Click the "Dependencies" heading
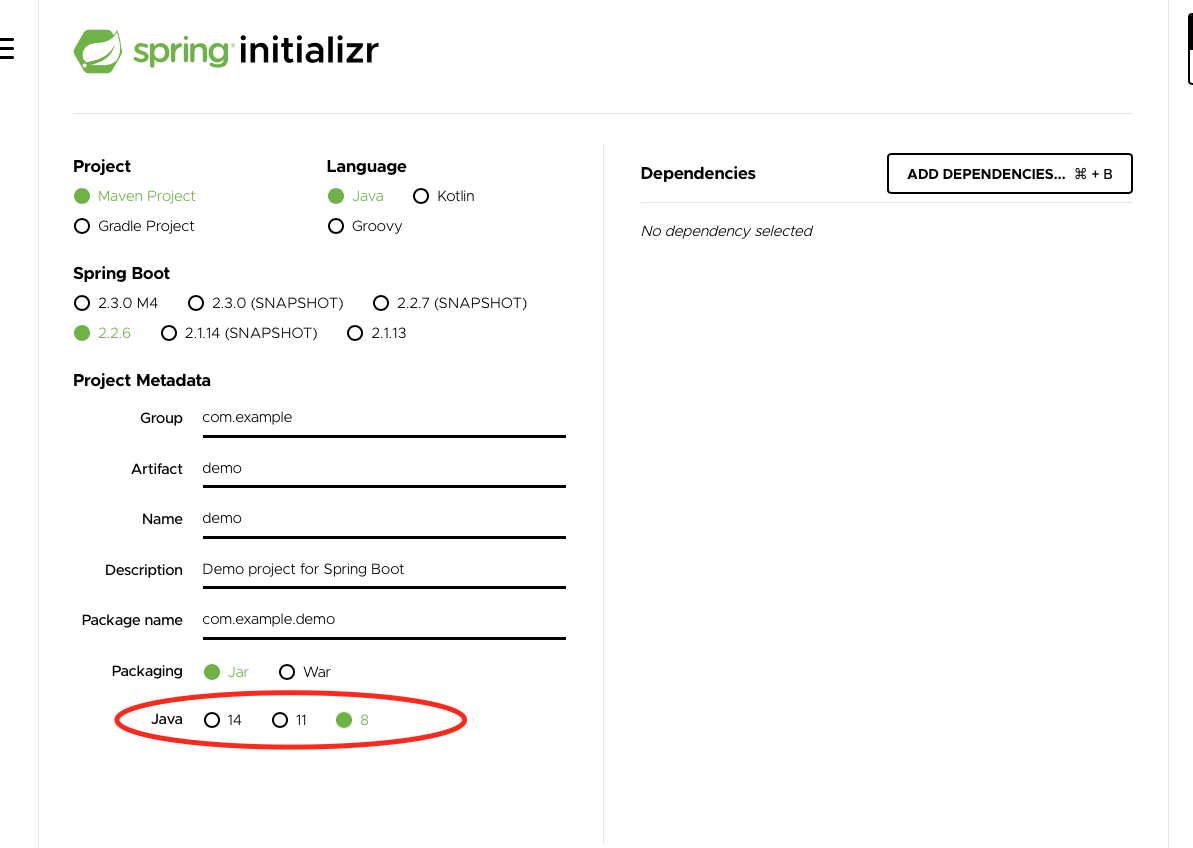The image size is (1193, 848). coord(698,173)
